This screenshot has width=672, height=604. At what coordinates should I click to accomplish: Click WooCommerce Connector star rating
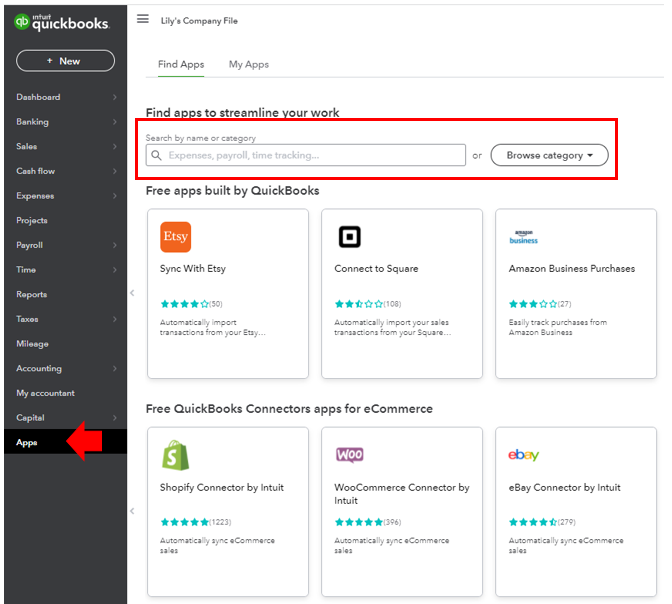point(359,522)
